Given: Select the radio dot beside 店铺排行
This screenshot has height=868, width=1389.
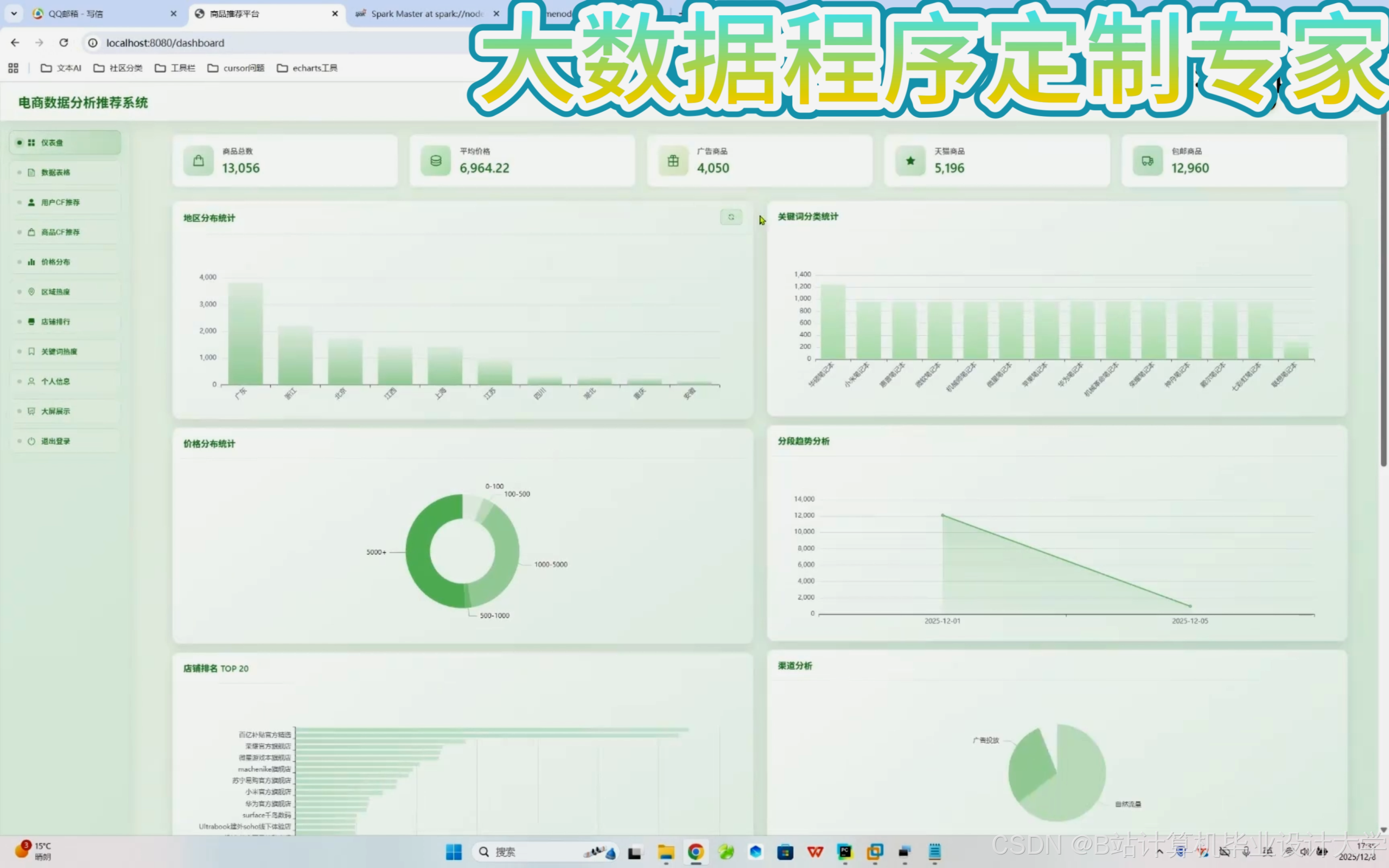Looking at the screenshot, I should click(19, 322).
